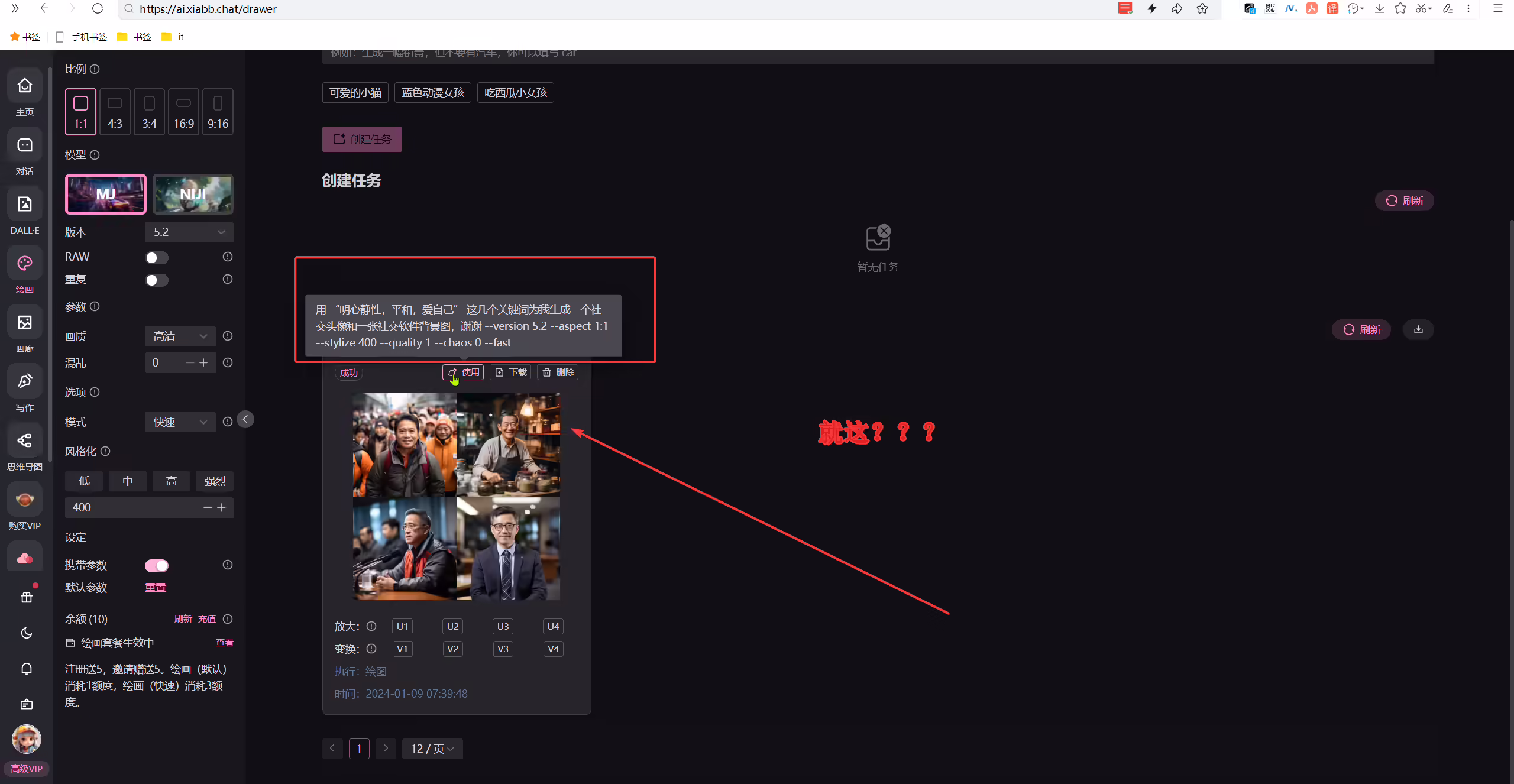This screenshot has width=1514, height=784.
Task: Click the U1 upscale button
Action: pyautogui.click(x=402, y=626)
